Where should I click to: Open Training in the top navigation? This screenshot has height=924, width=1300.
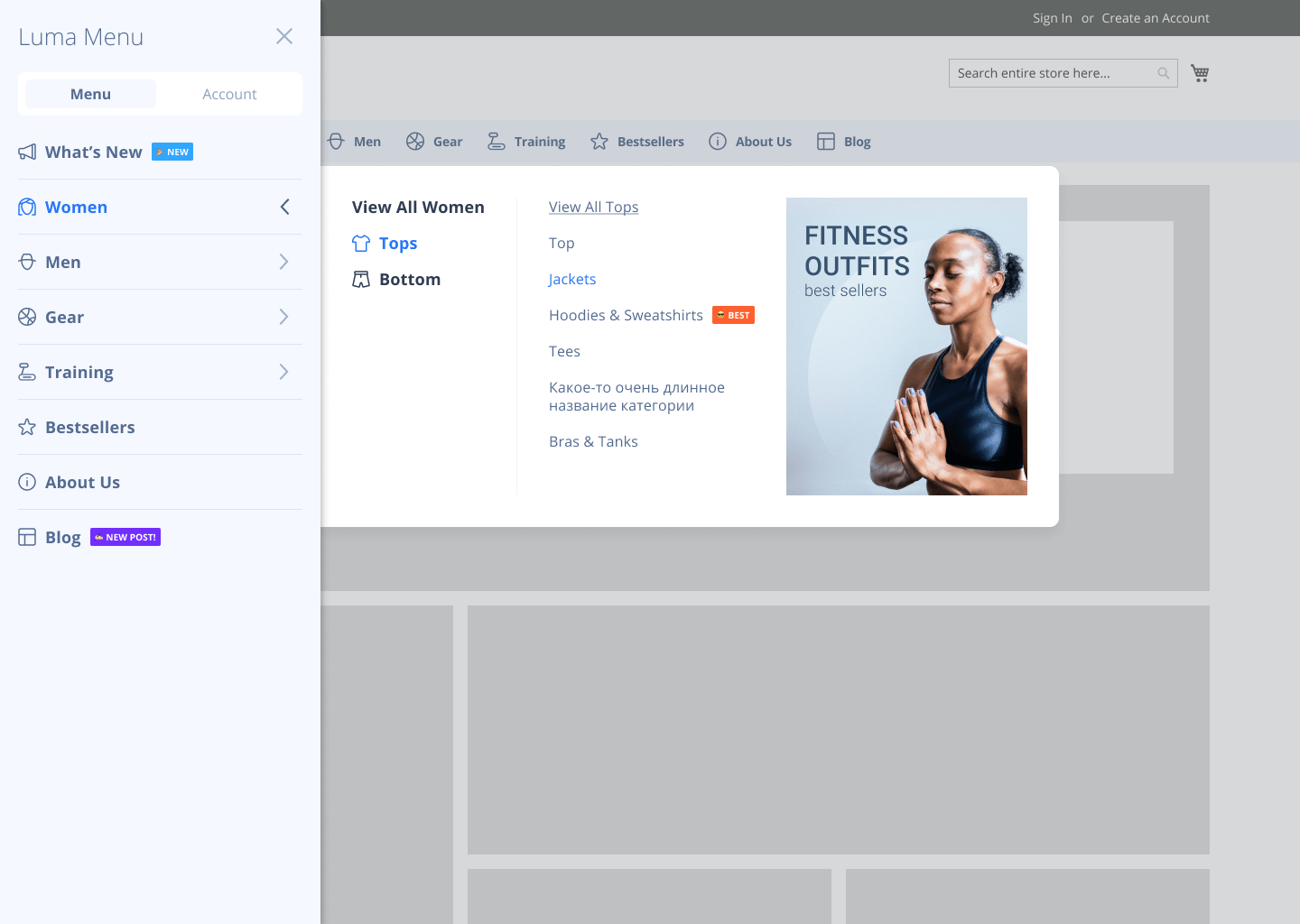click(540, 142)
